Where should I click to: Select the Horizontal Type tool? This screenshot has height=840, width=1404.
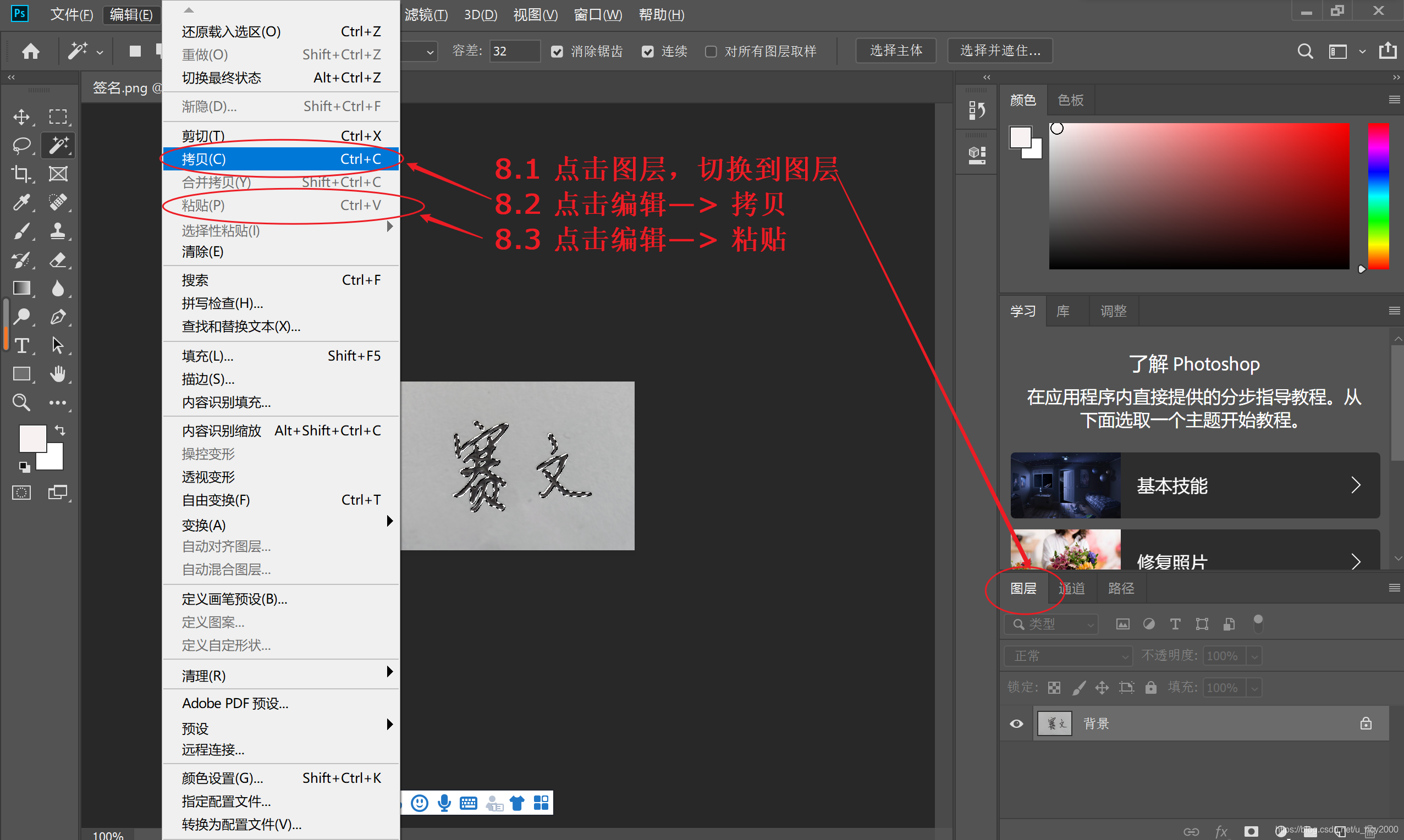coord(21,345)
